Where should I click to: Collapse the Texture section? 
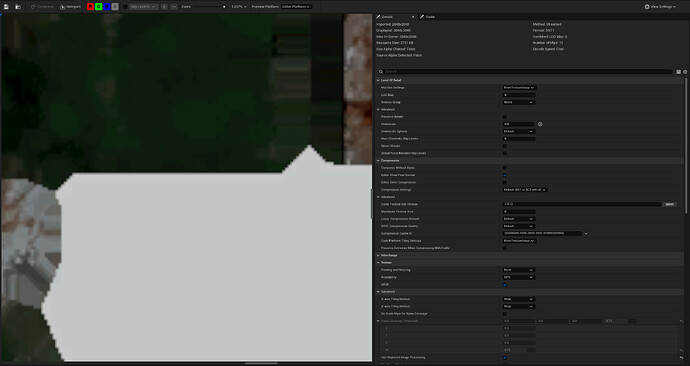(378, 263)
